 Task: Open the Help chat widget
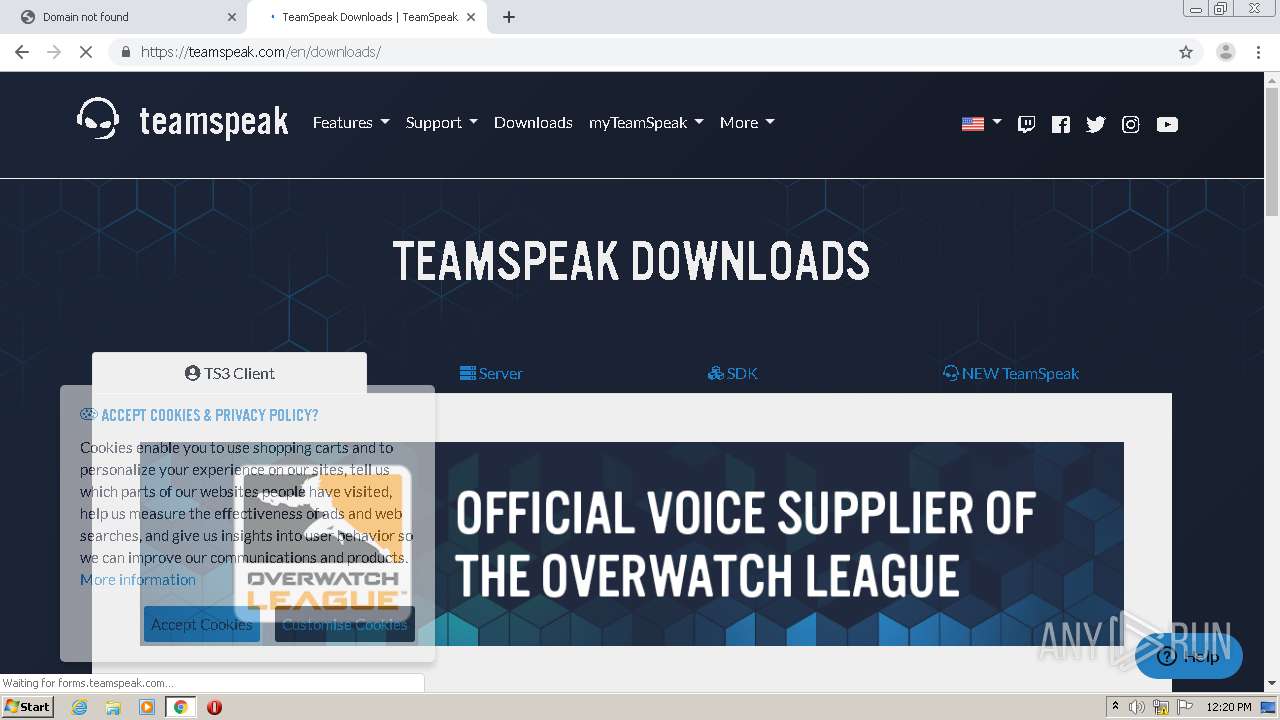pos(1189,656)
